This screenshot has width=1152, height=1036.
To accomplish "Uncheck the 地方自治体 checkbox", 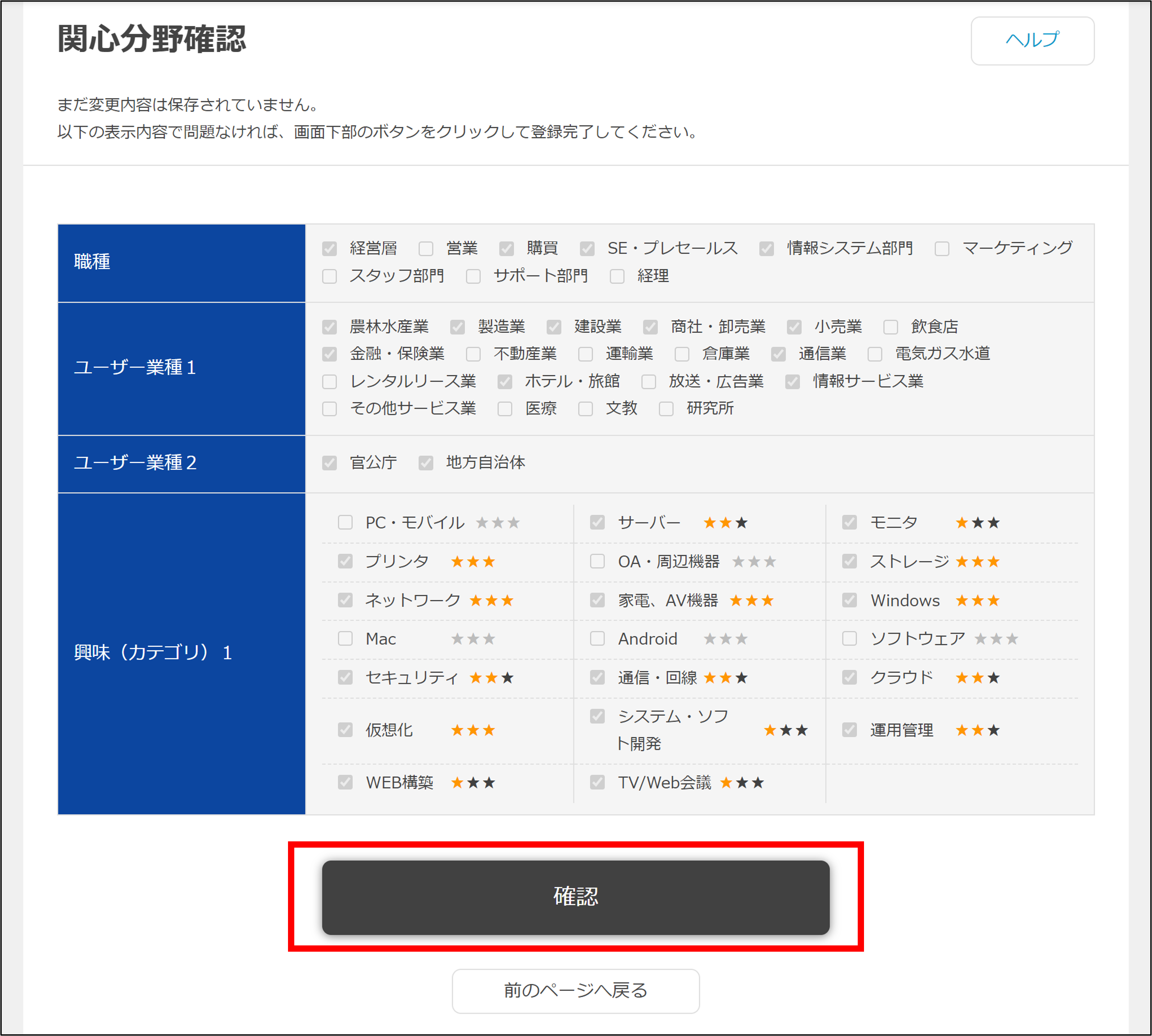I will (426, 463).
